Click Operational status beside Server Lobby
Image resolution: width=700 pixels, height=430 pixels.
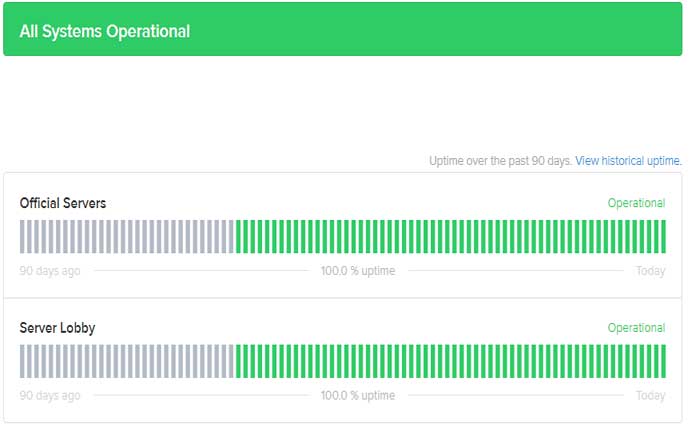coord(636,328)
